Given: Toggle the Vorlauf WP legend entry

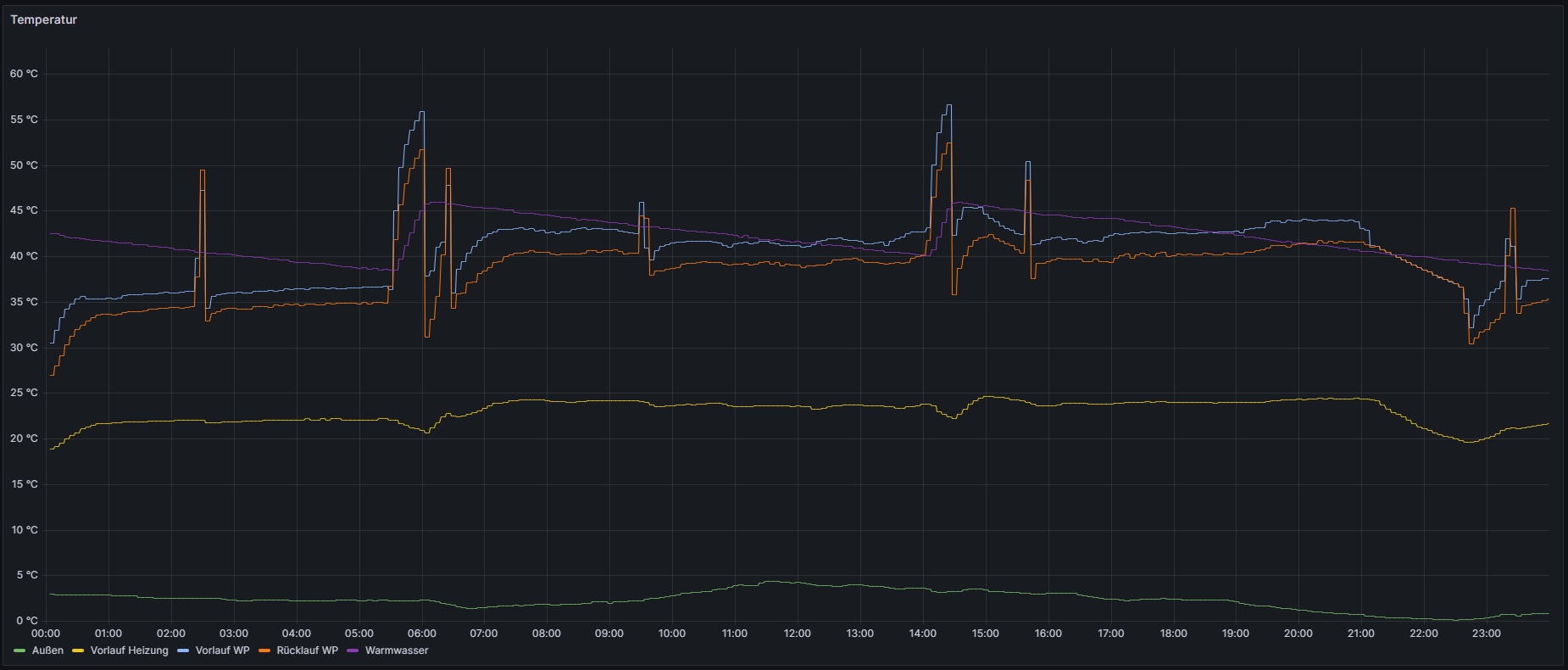Looking at the screenshot, I should (222, 650).
